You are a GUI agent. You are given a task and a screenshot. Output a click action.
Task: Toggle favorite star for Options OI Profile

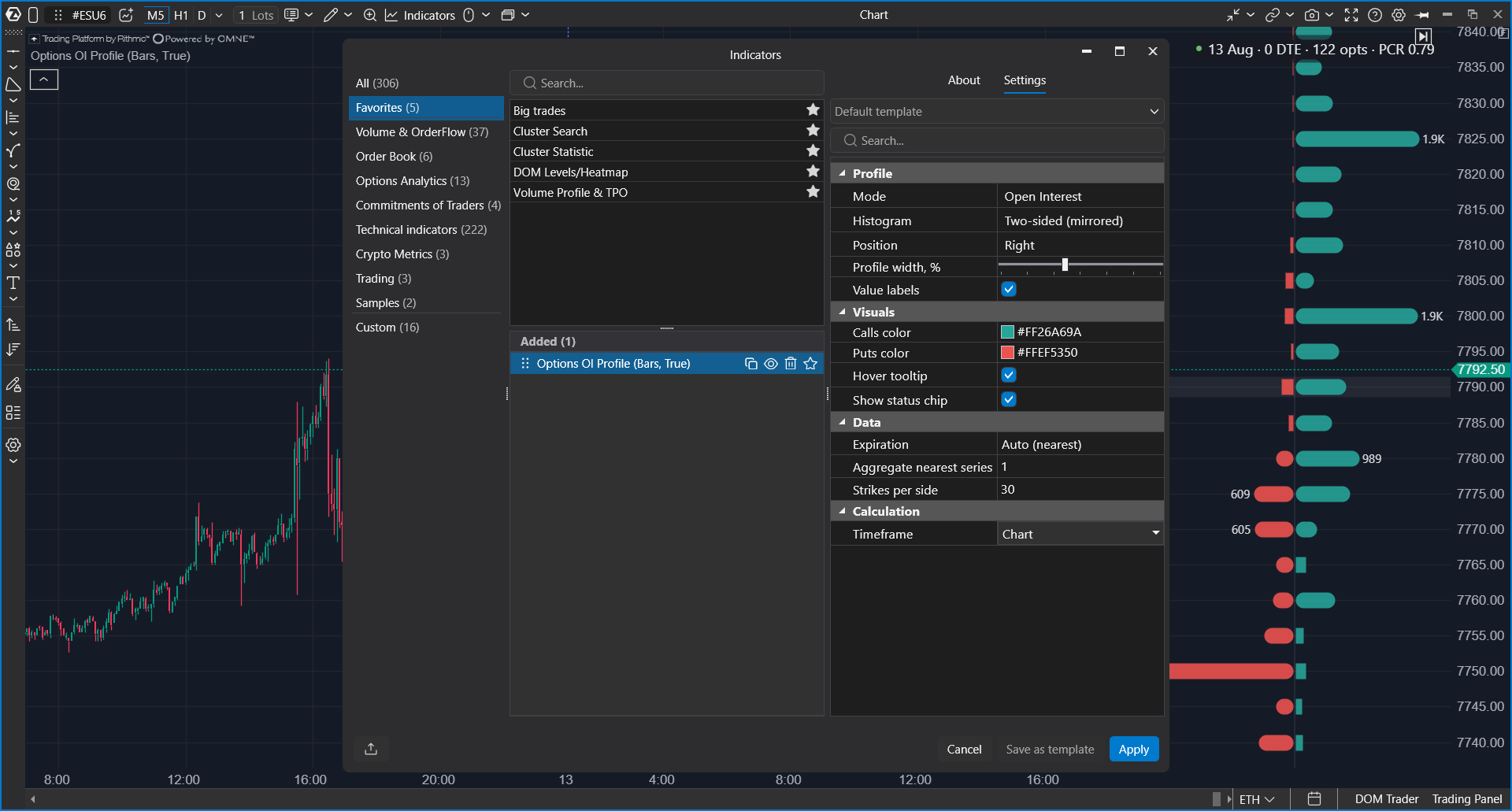(810, 364)
